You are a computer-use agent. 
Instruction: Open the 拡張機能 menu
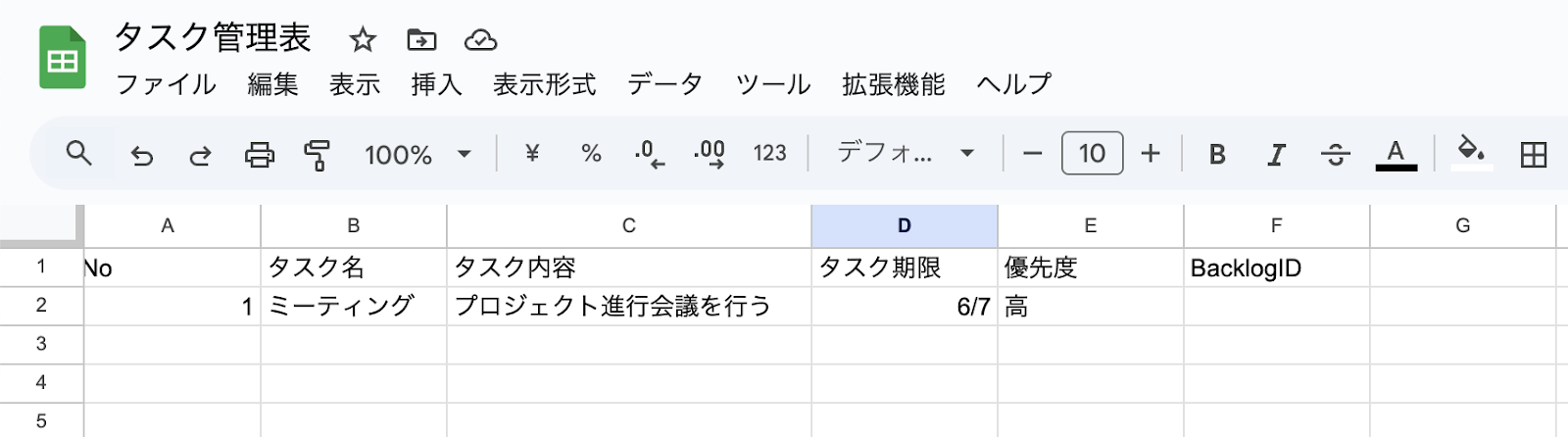(893, 84)
